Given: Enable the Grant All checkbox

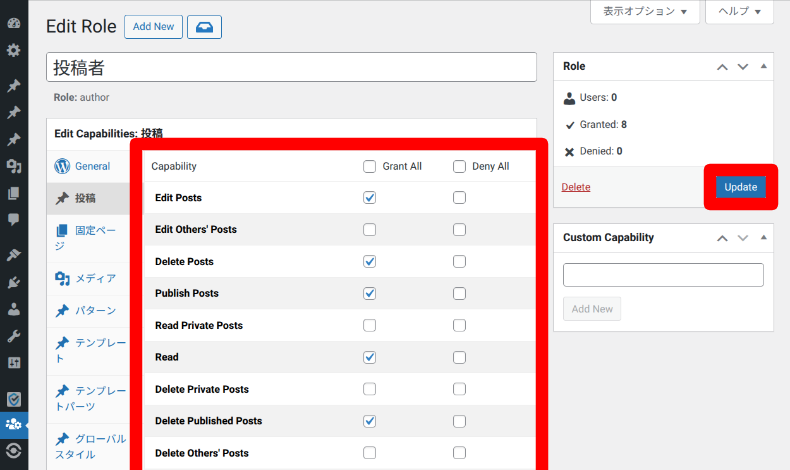Looking at the screenshot, I should click(370, 166).
